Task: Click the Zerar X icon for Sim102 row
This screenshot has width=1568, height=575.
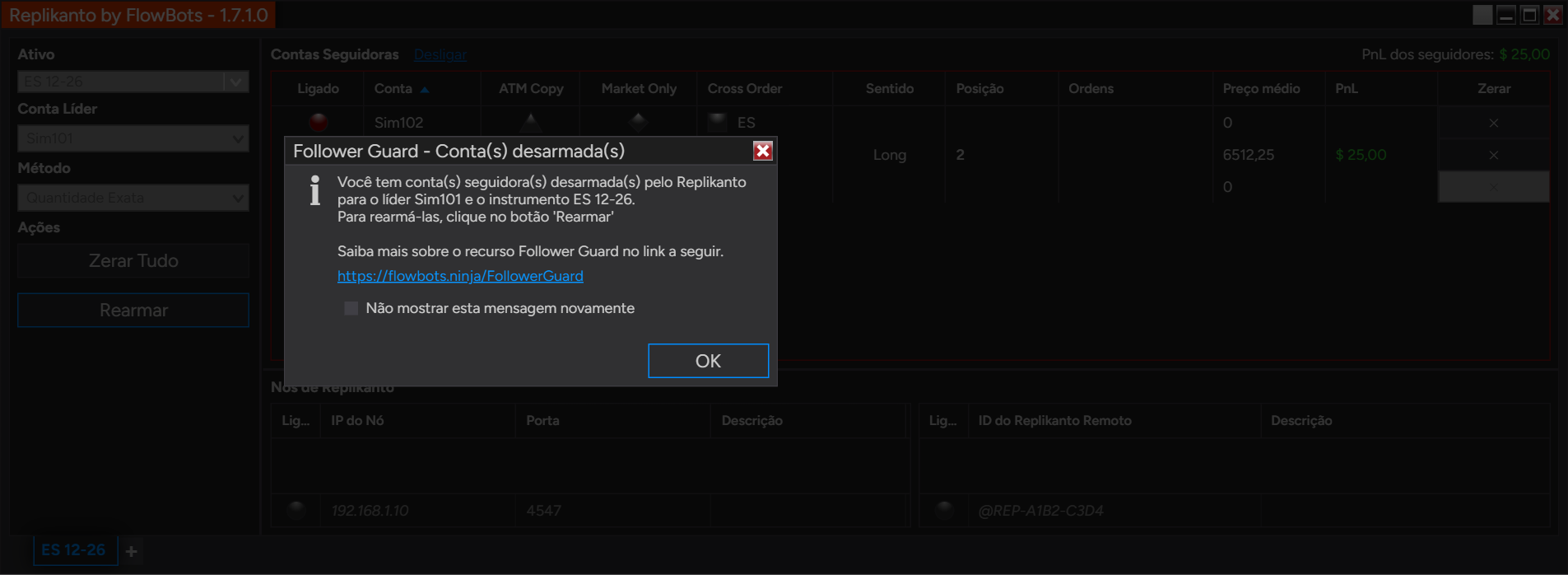Action: [1493, 123]
